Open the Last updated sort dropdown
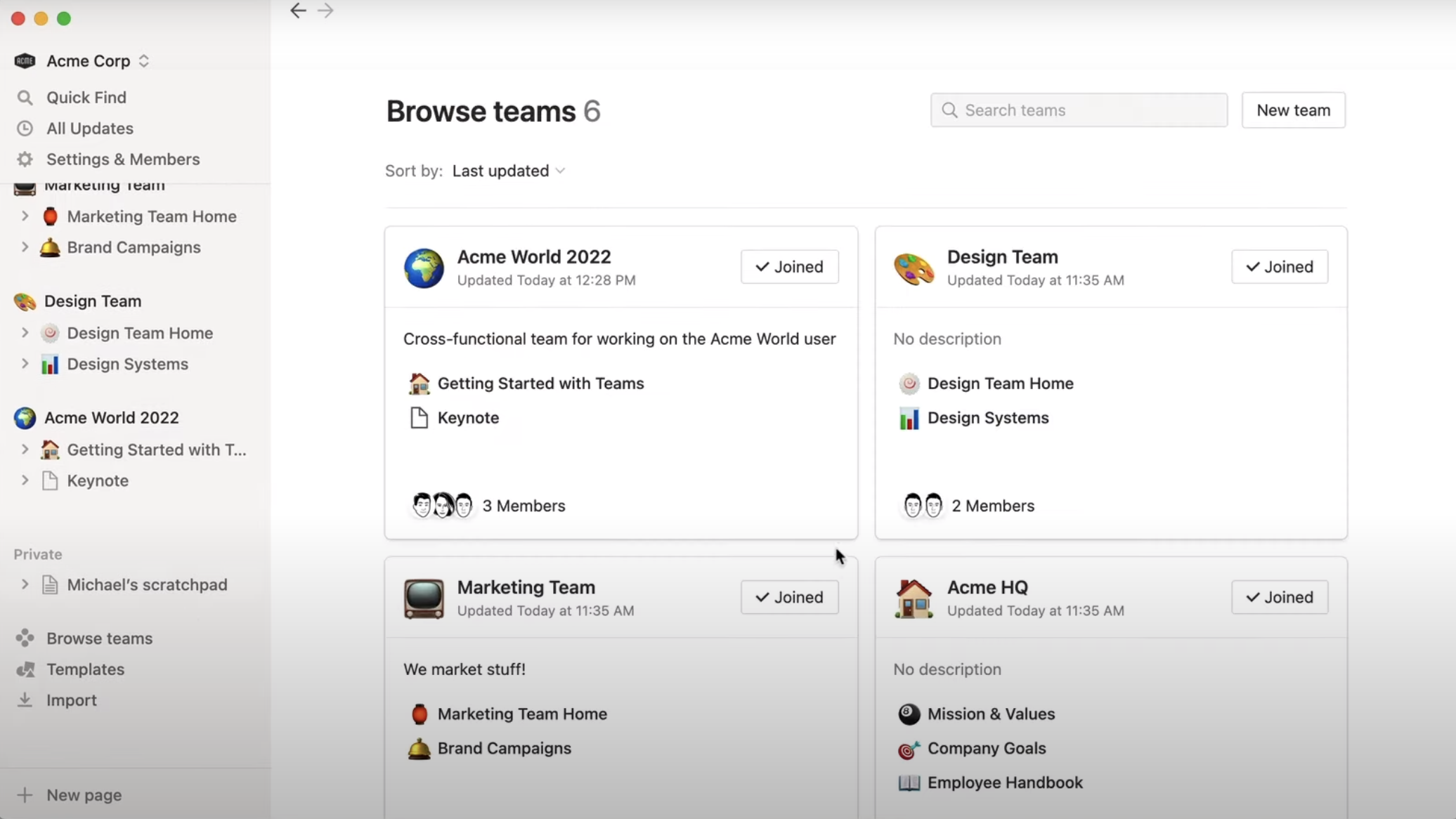Screen dimensions: 1456x819 pos(509,171)
